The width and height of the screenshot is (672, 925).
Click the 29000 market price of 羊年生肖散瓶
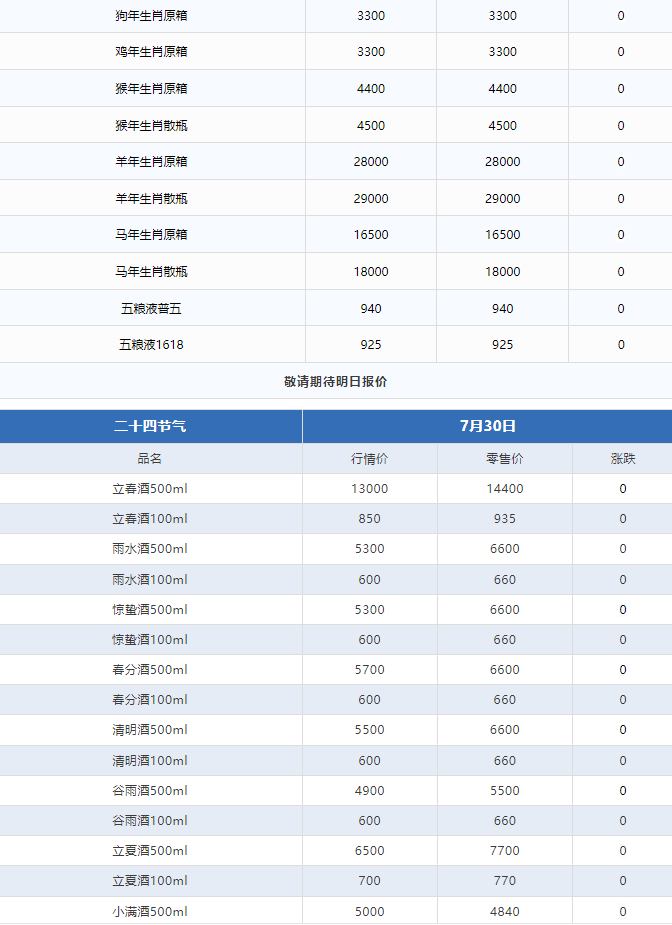pyautogui.click(x=371, y=199)
